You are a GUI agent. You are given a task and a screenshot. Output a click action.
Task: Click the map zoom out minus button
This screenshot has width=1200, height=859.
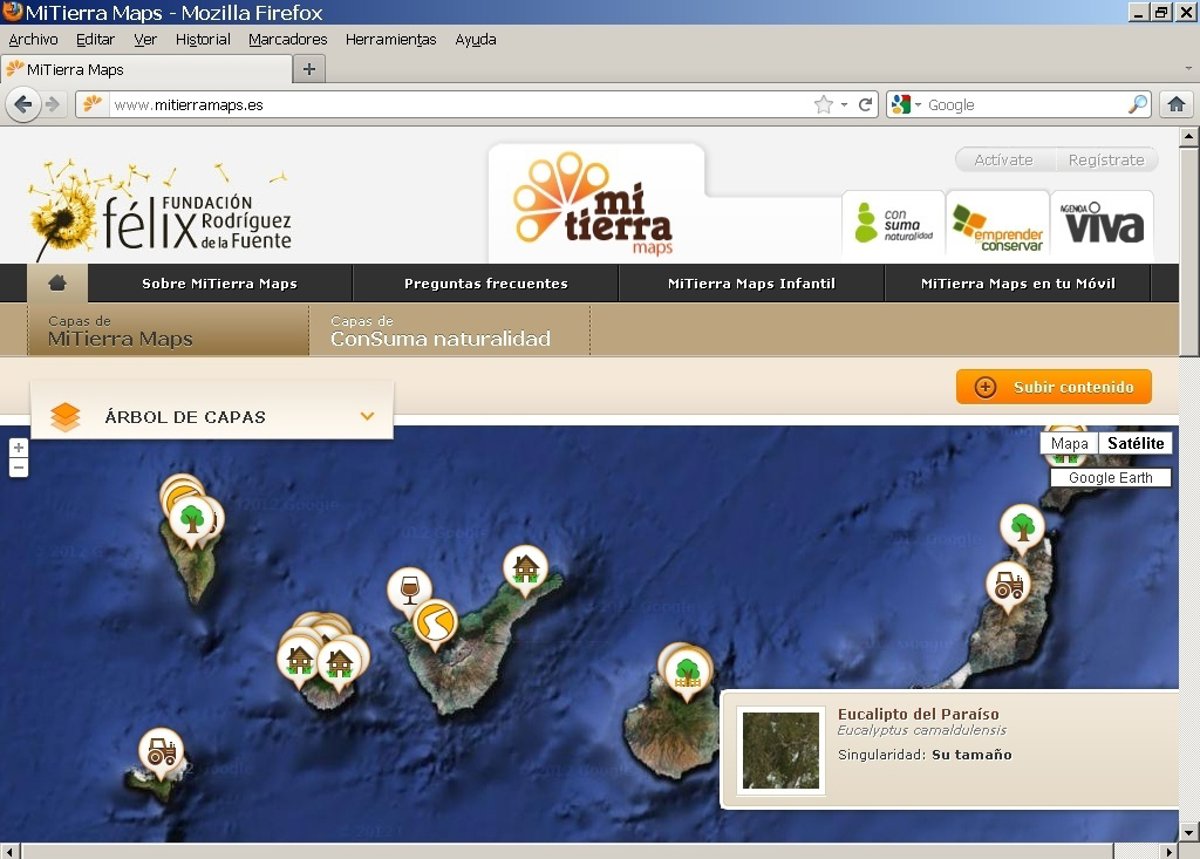coord(18,468)
